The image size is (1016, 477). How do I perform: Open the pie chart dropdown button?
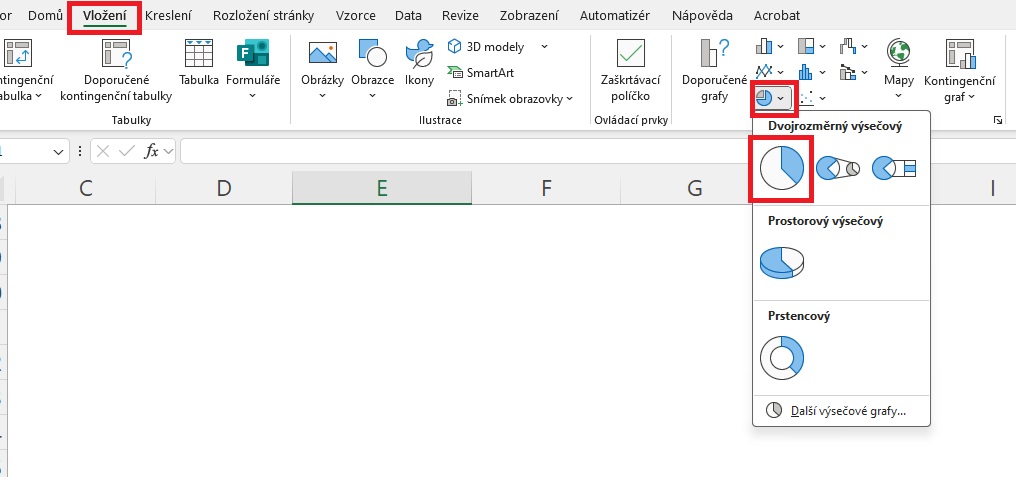pos(771,97)
